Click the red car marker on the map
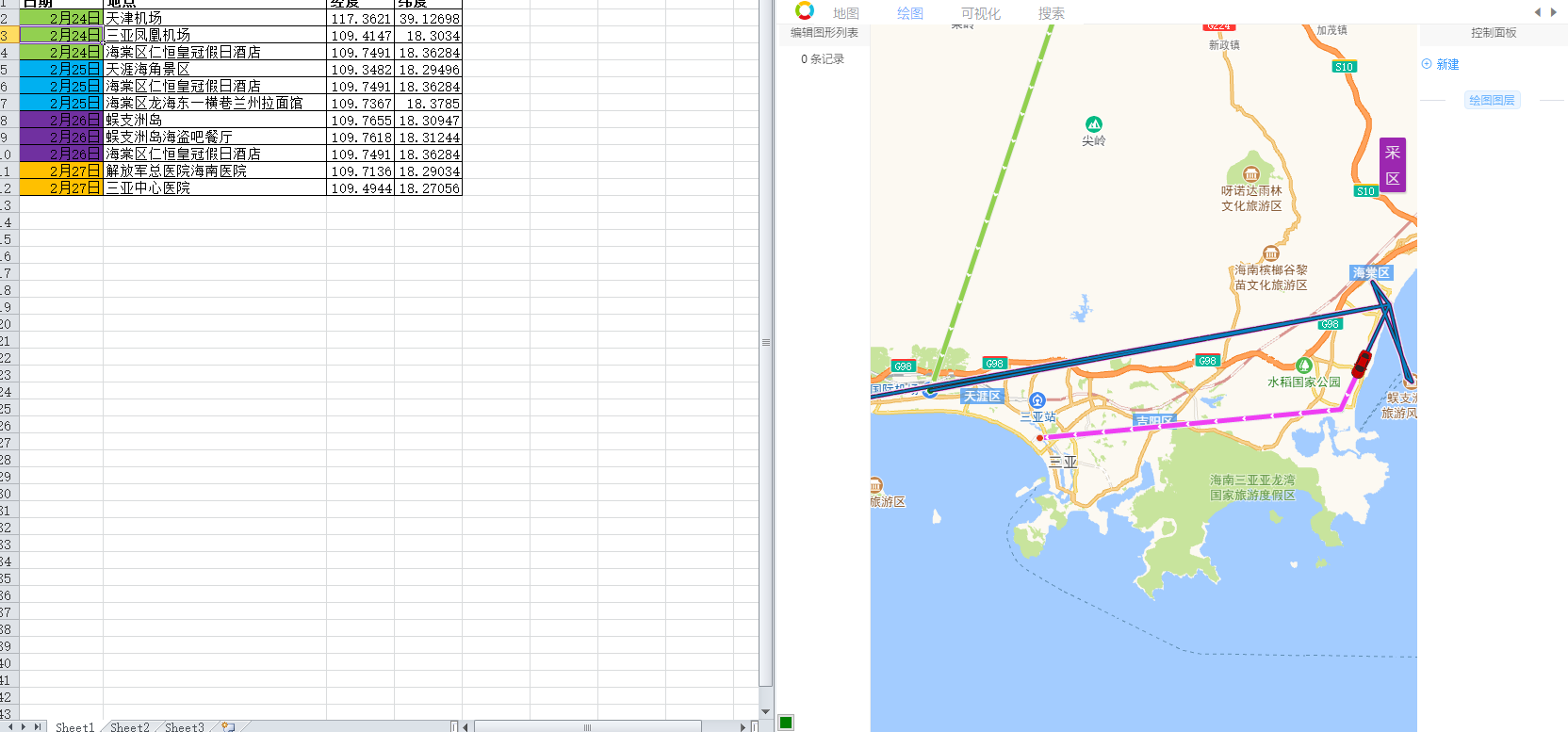The height and width of the screenshot is (732, 1568). [1362, 364]
